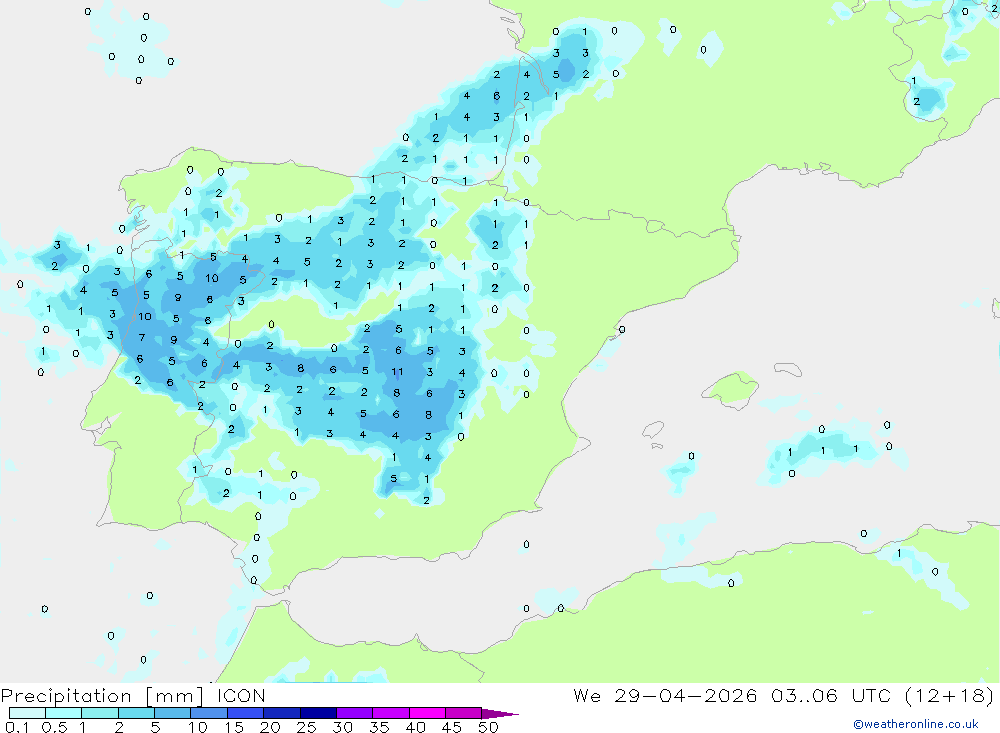Viewport: 1000px width, 733px height.
Task: Click the legend label 35
Action: 379,727
